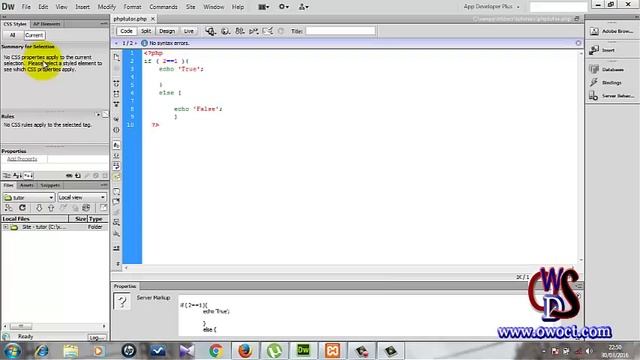The height and width of the screenshot is (360, 640).
Task: Click the Show list view icon in CSS panel
Action: pyautogui.click(x=17, y=176)
